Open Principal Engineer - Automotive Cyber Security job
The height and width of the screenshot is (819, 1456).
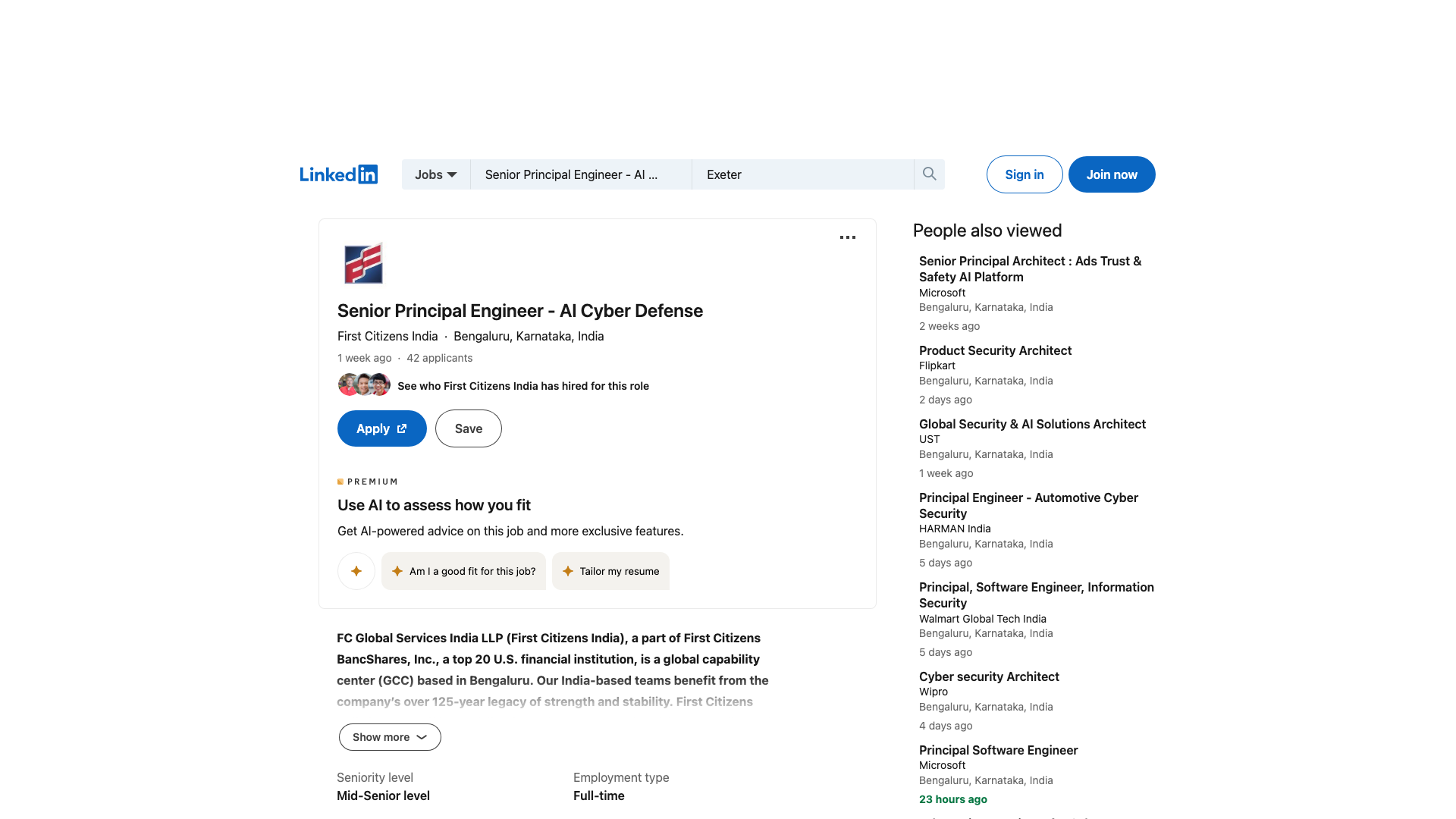coord(1028,506)
